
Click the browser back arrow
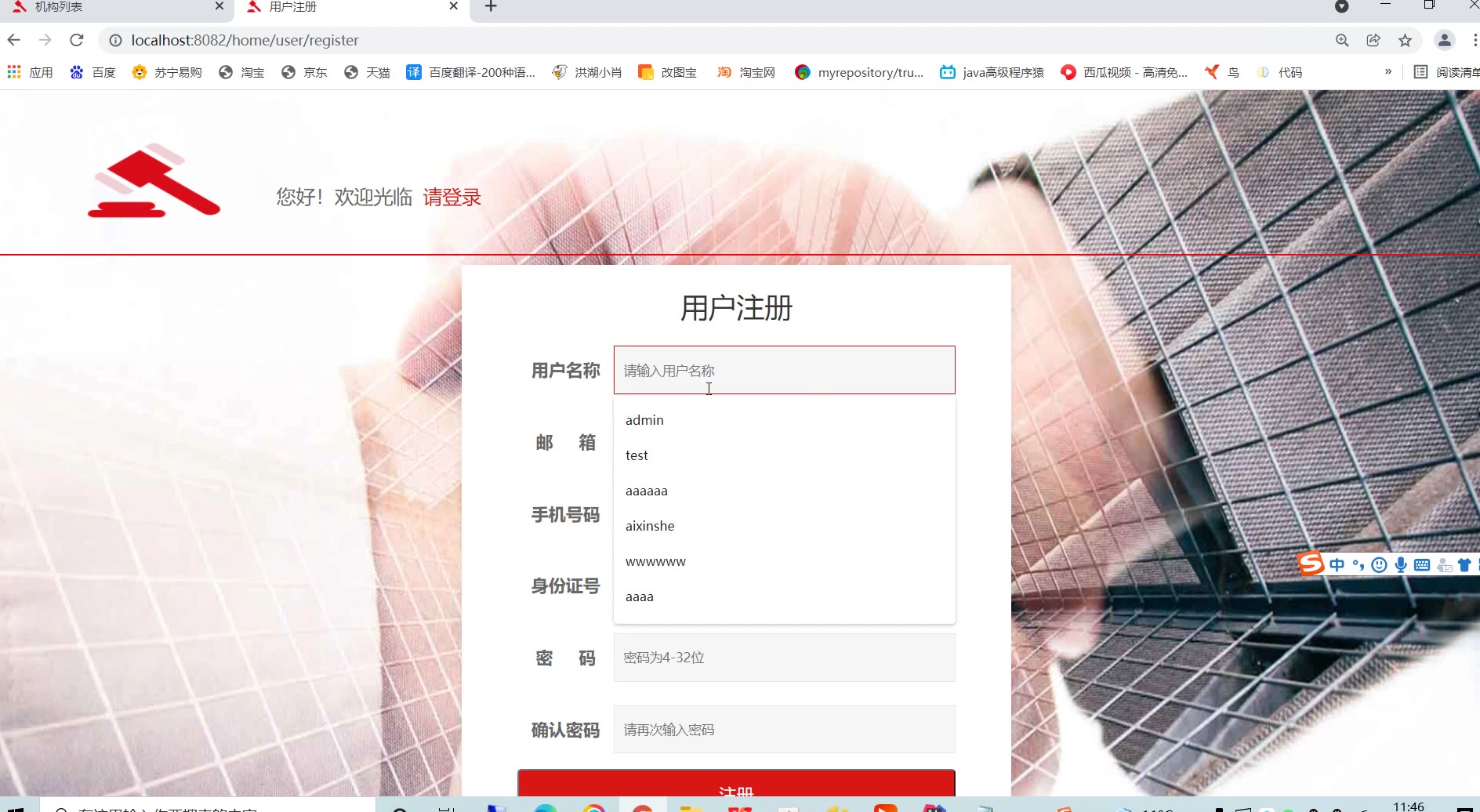tap(14, 40)
